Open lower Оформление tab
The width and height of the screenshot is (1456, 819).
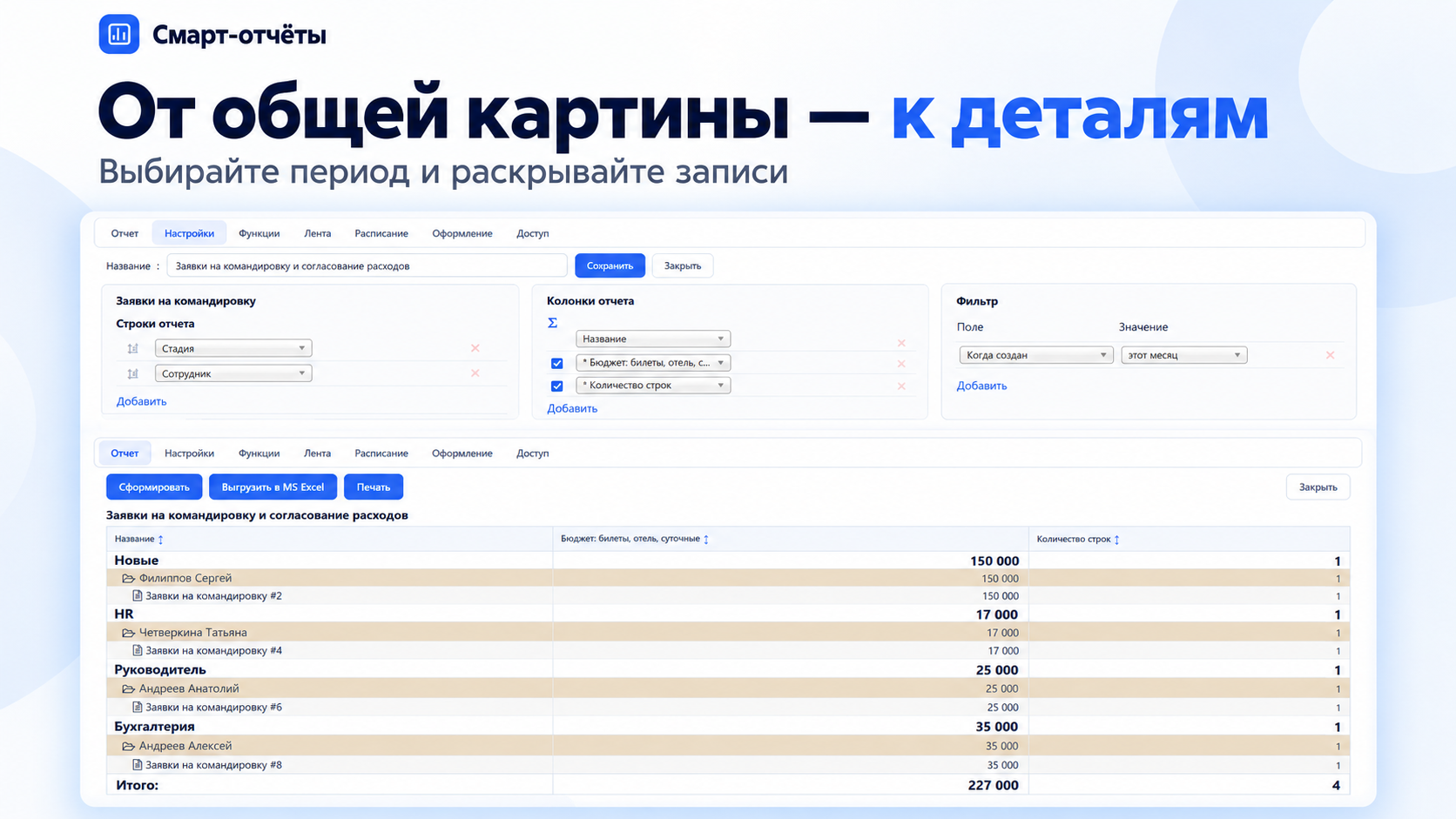click(462, 453)
